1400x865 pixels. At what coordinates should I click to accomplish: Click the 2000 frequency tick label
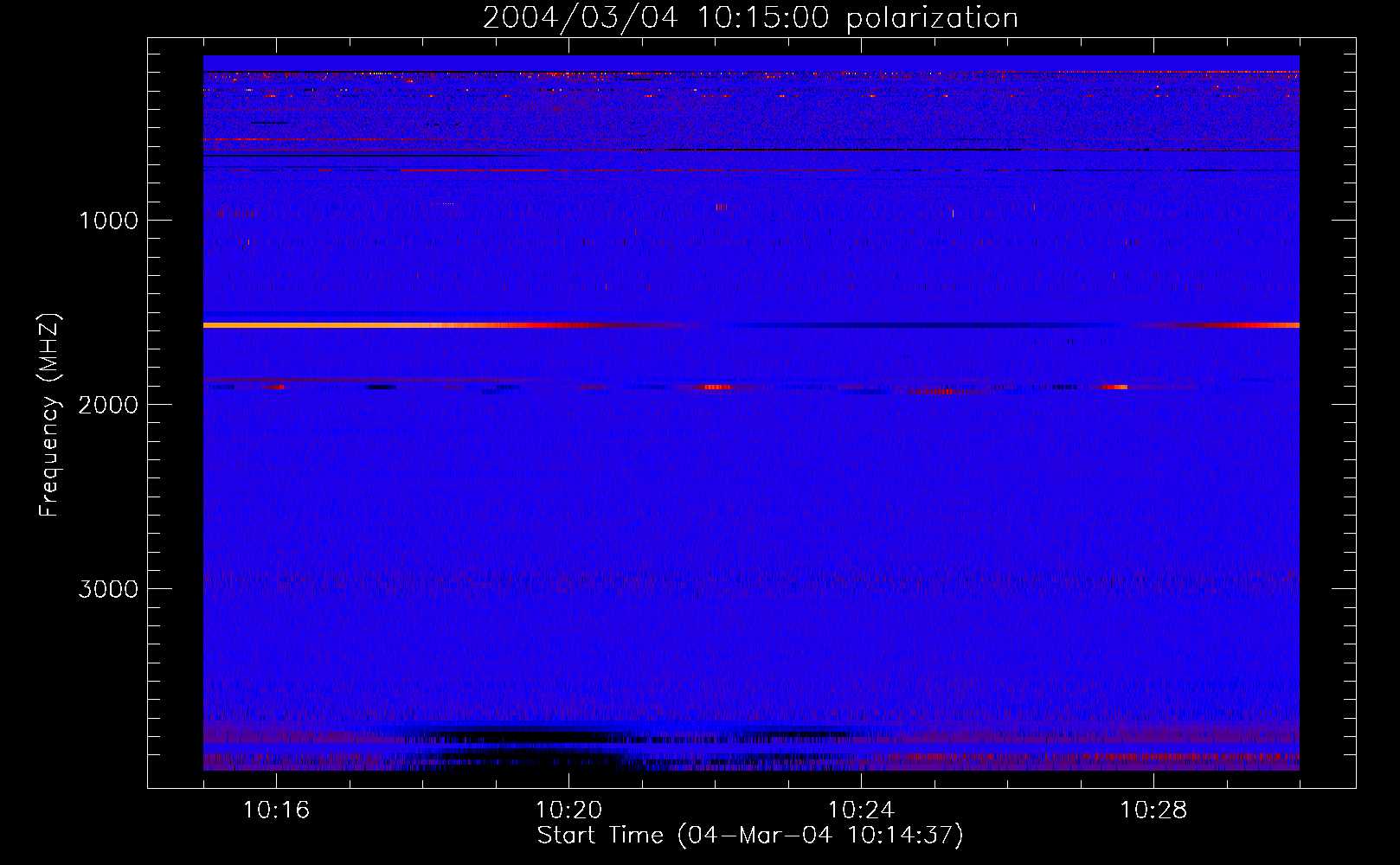pos(108,405)
